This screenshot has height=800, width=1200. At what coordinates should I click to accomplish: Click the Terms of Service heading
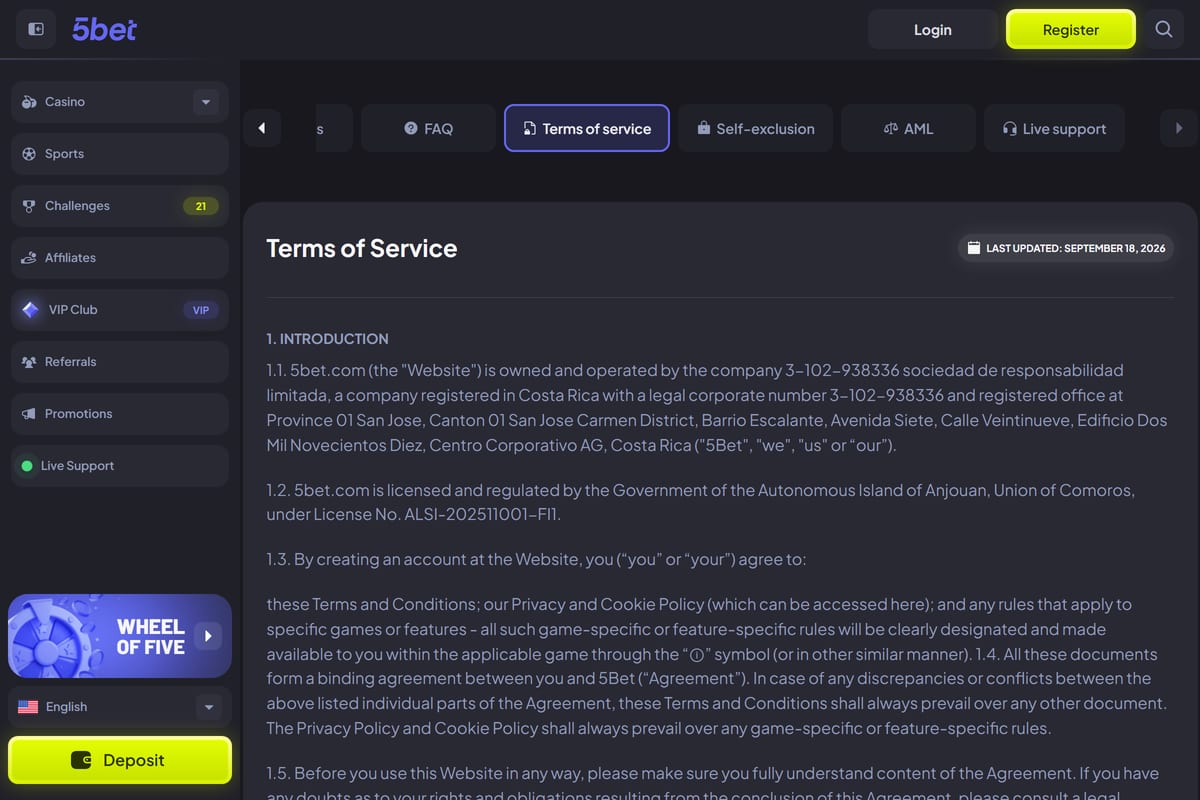point(362,249)
